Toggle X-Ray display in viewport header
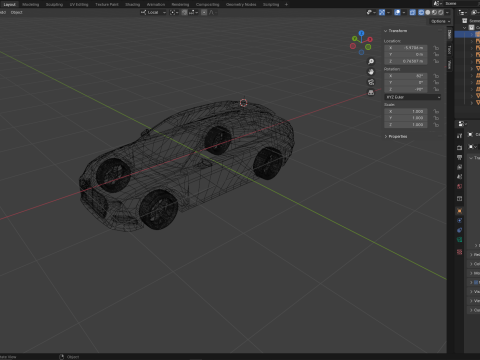Screen dimensions: 480x360 tap(412, 12)
